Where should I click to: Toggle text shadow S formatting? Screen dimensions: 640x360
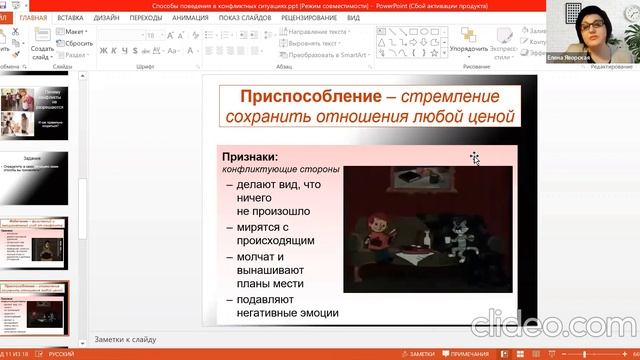click(x=135, y=51)
